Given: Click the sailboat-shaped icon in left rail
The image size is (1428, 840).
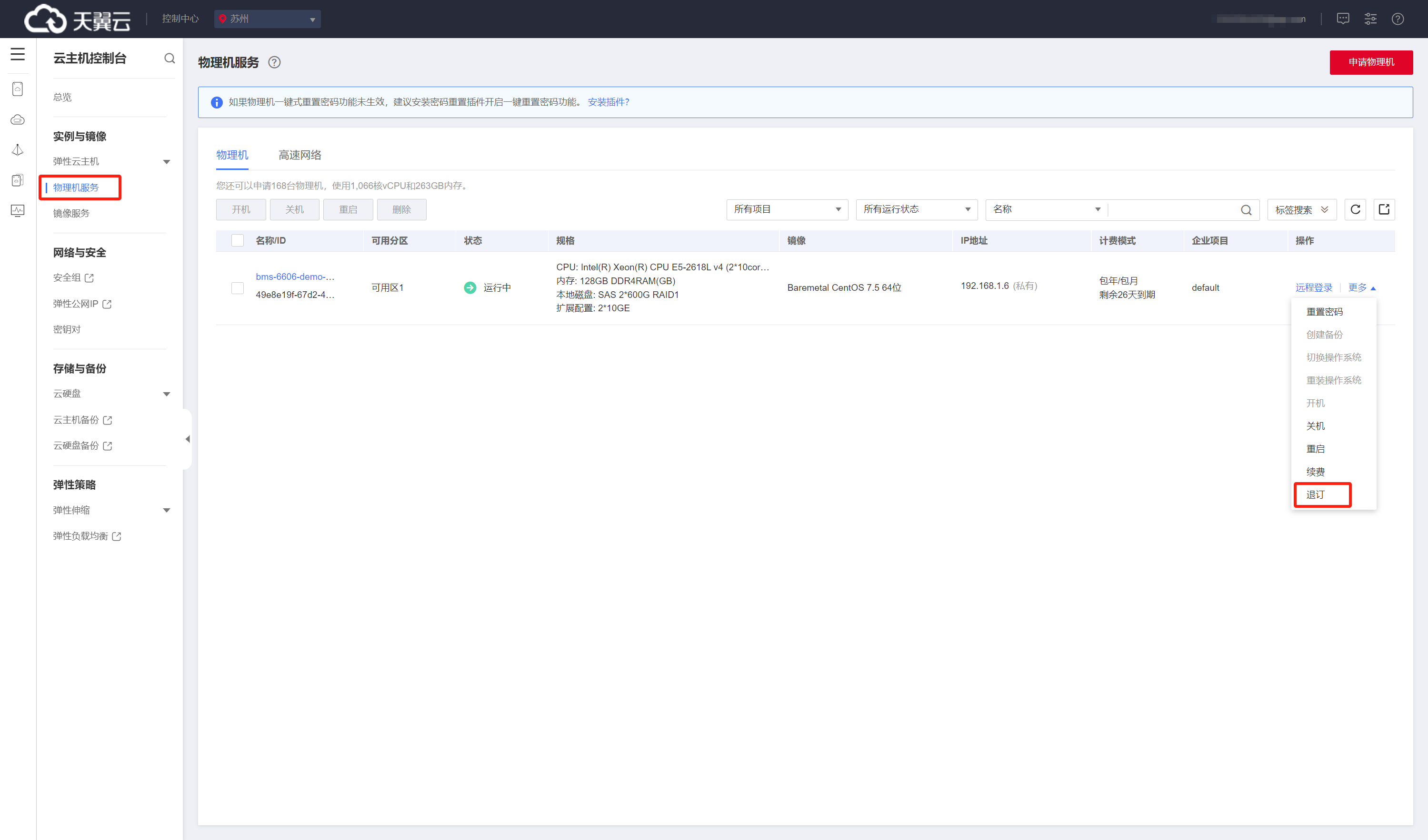Looking at the screenshot, I should pyautogui.click(x=18, y=149).
